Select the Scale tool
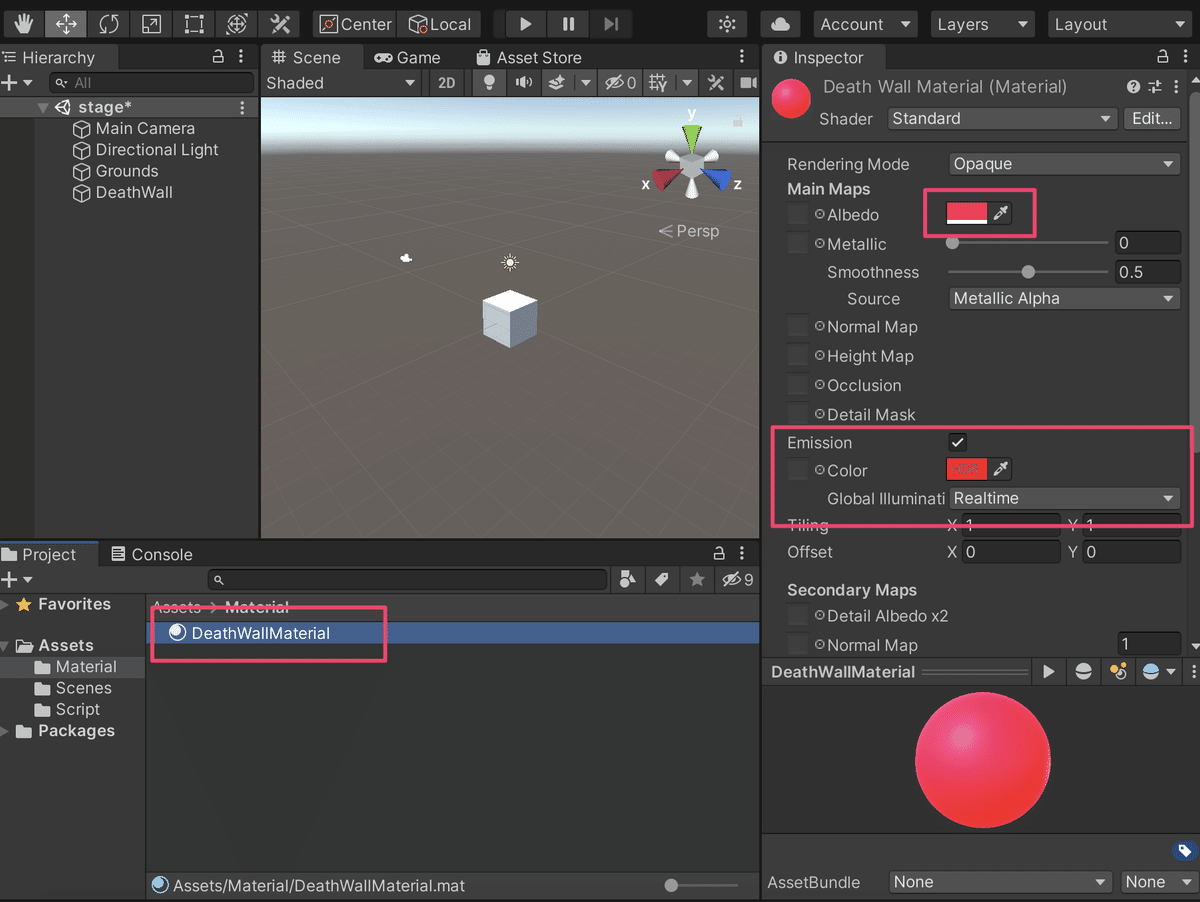This screenshot has width=1200, height=902. (151, 24)
